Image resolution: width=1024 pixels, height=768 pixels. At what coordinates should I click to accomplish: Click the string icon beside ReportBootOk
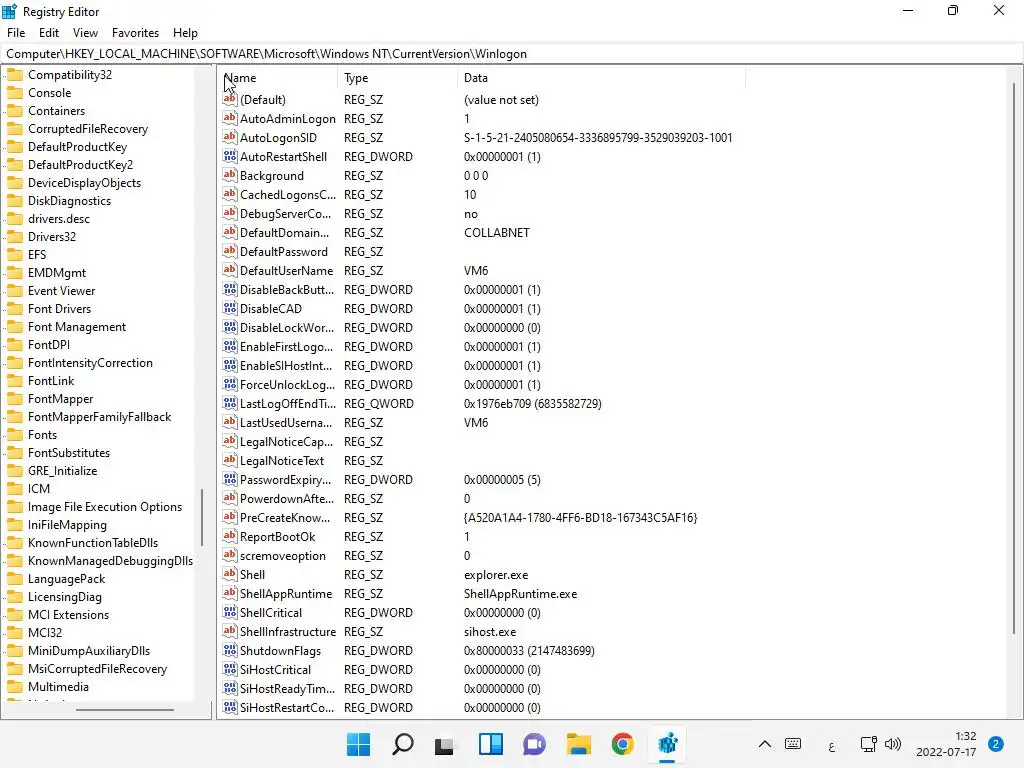[229, 536]
